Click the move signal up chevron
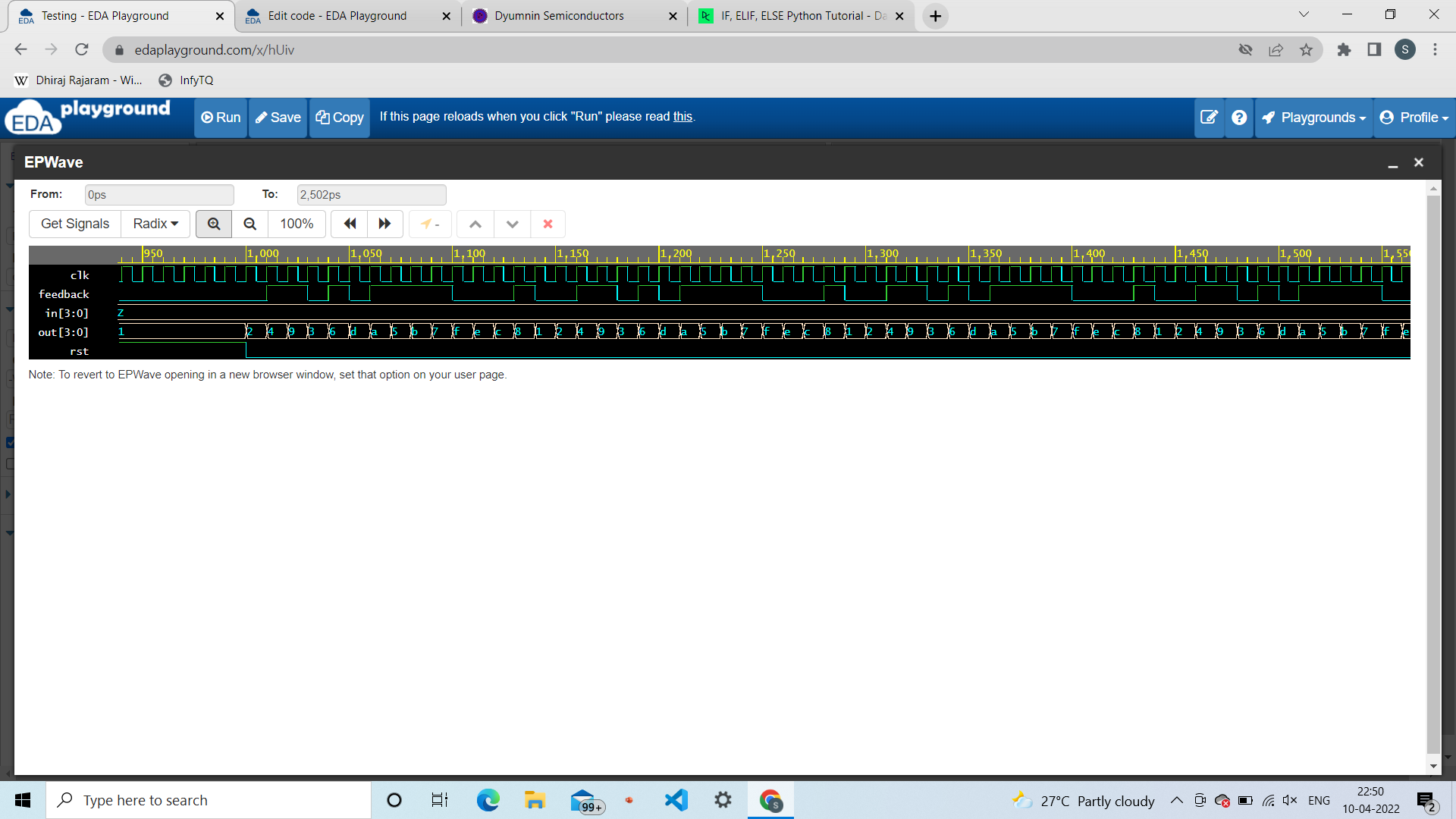1456x819 pixels. coord(475,224)
